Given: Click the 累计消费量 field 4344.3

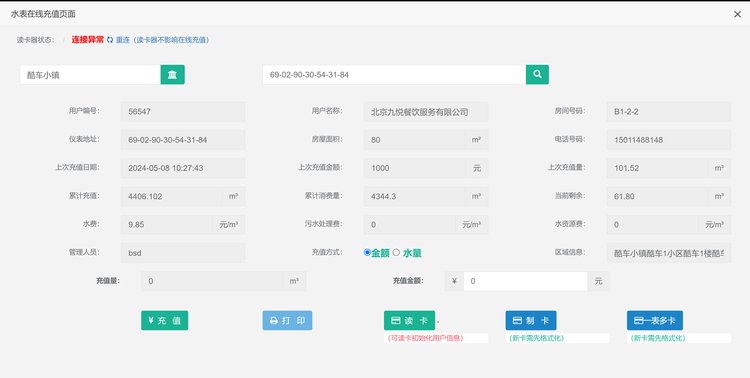Looking at the screenshot, I should 414,196.
